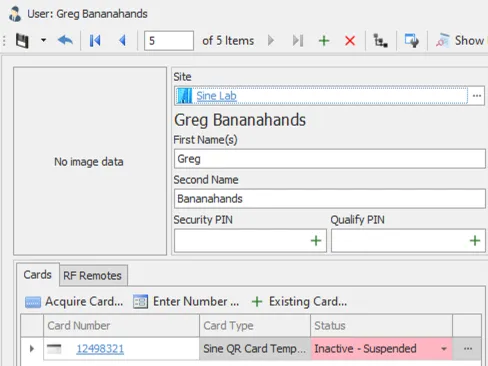This screenshot has width=488, height=366.
Task: Click the user avatar icon in title
Action: [15, 14]
